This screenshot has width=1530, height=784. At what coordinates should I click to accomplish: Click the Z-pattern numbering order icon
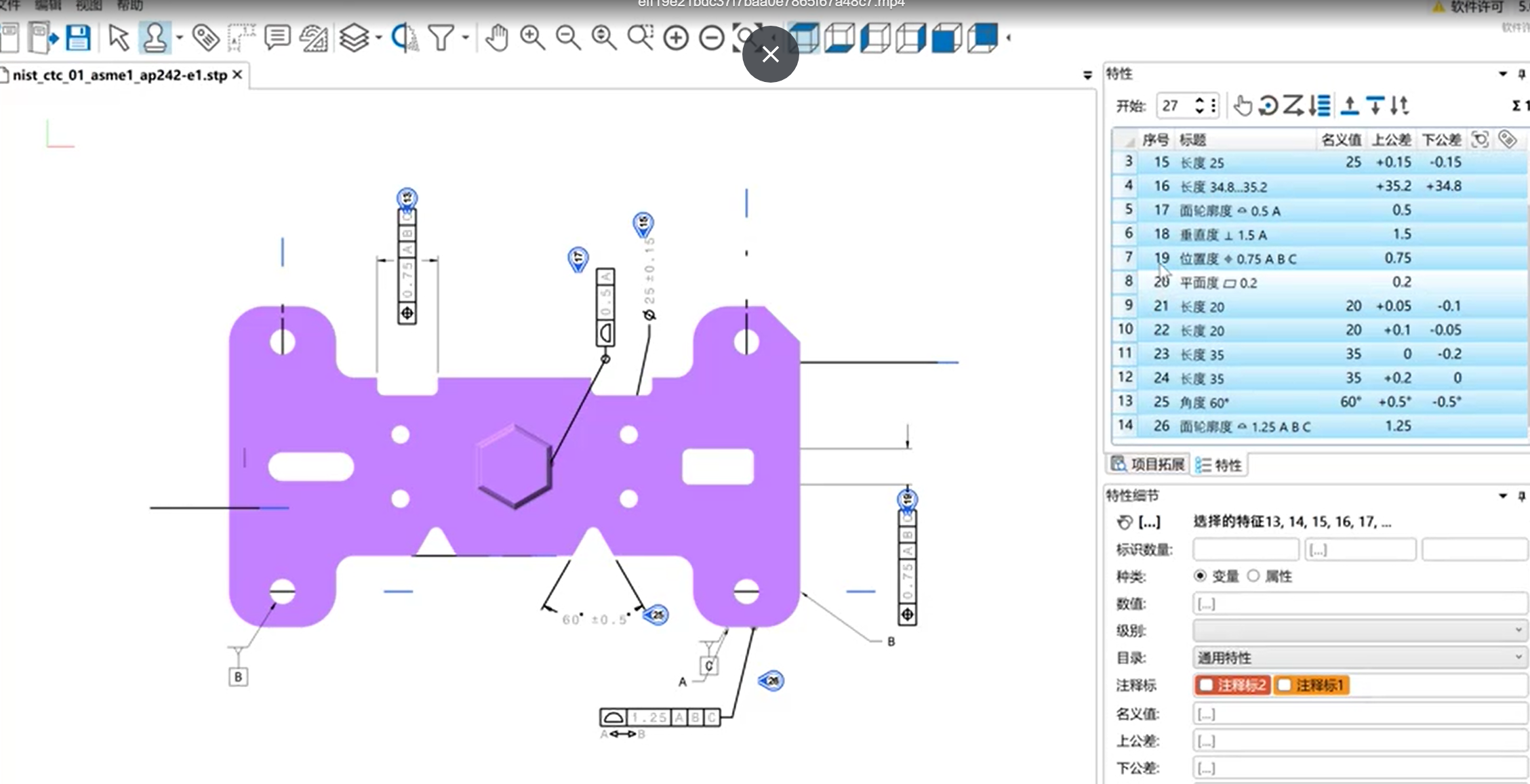pos(1293,106)
